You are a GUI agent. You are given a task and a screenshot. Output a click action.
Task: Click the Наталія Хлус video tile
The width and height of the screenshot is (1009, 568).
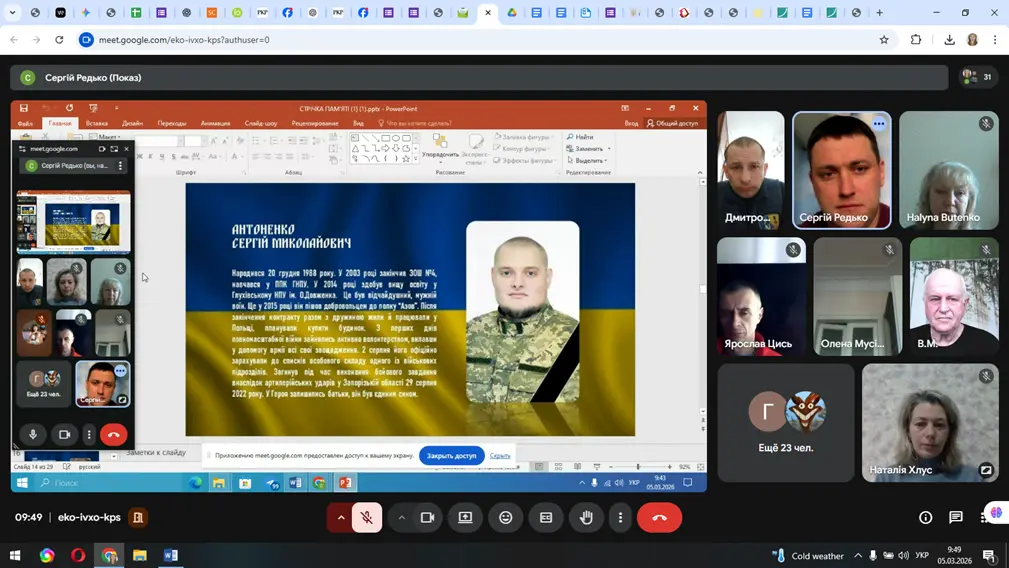(930, 422)
